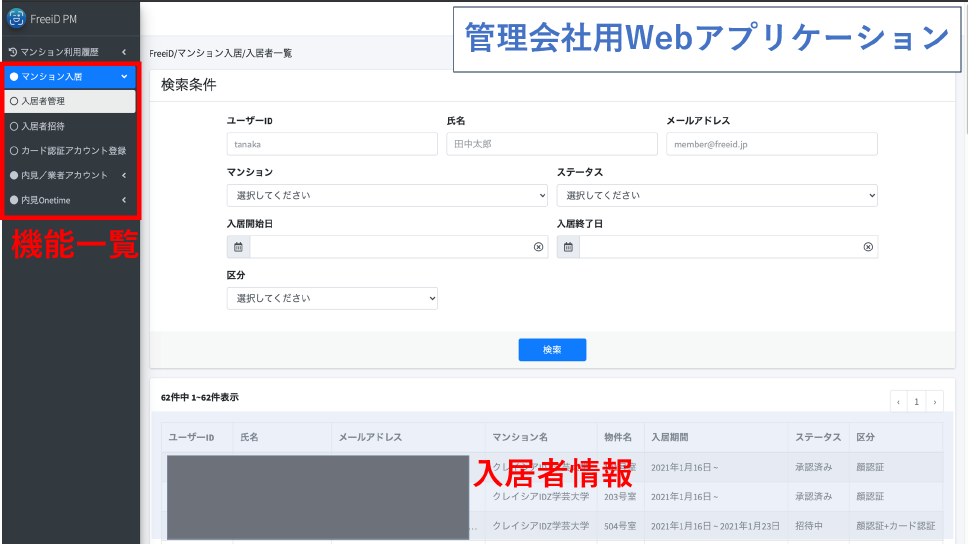Expand the マンション利用履歴 menu chevron
This screenshot has height=544, width=970.
click(124, 52)
